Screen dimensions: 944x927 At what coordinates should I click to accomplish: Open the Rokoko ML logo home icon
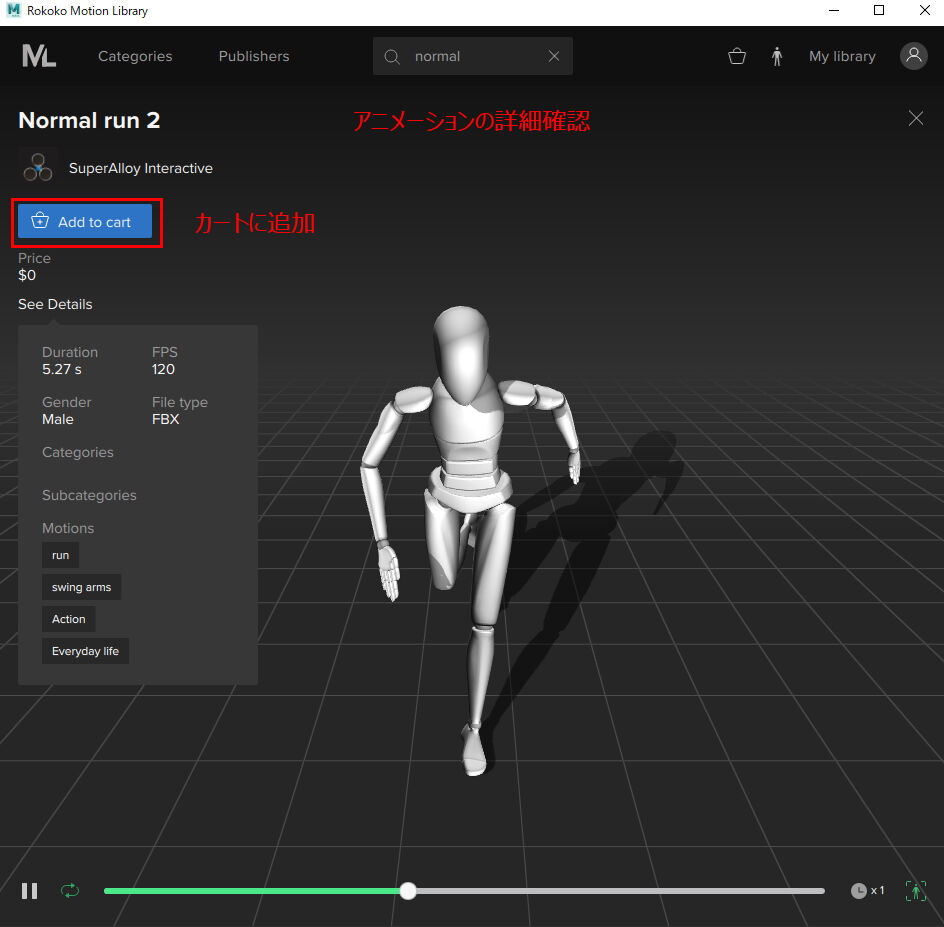tap(39, 56)
